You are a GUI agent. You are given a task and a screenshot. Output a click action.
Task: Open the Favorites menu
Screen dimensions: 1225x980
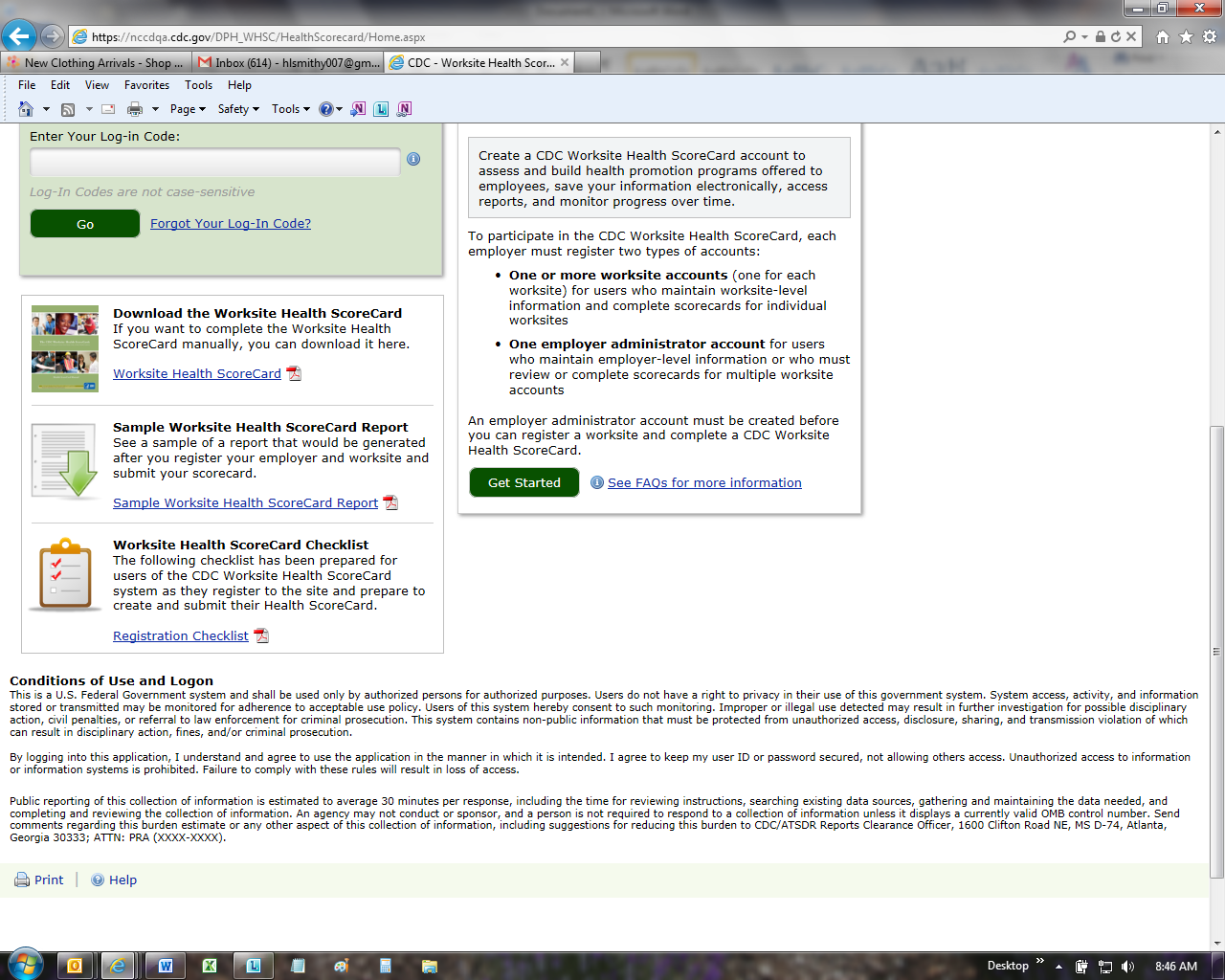[146, 85]
